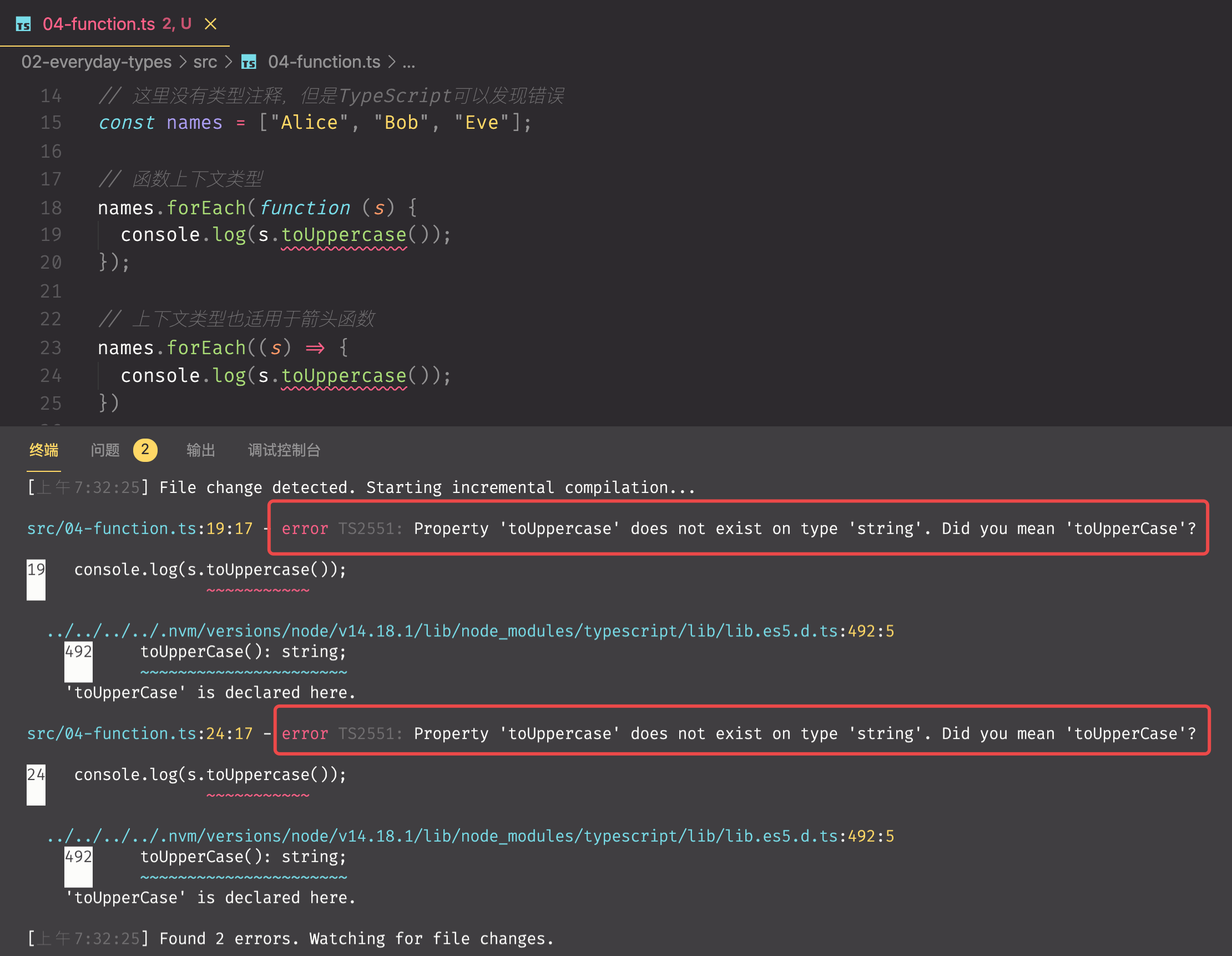Click the arrow => on line 23
1232x956 pixels.
pyautogui.click(x=315, y=348)
